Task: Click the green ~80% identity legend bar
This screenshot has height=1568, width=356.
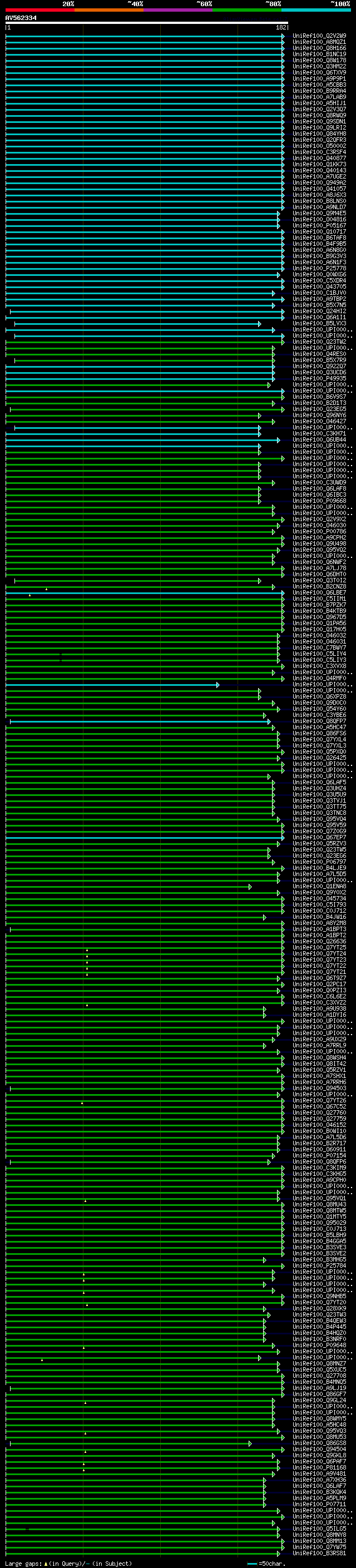Action: 246,10
